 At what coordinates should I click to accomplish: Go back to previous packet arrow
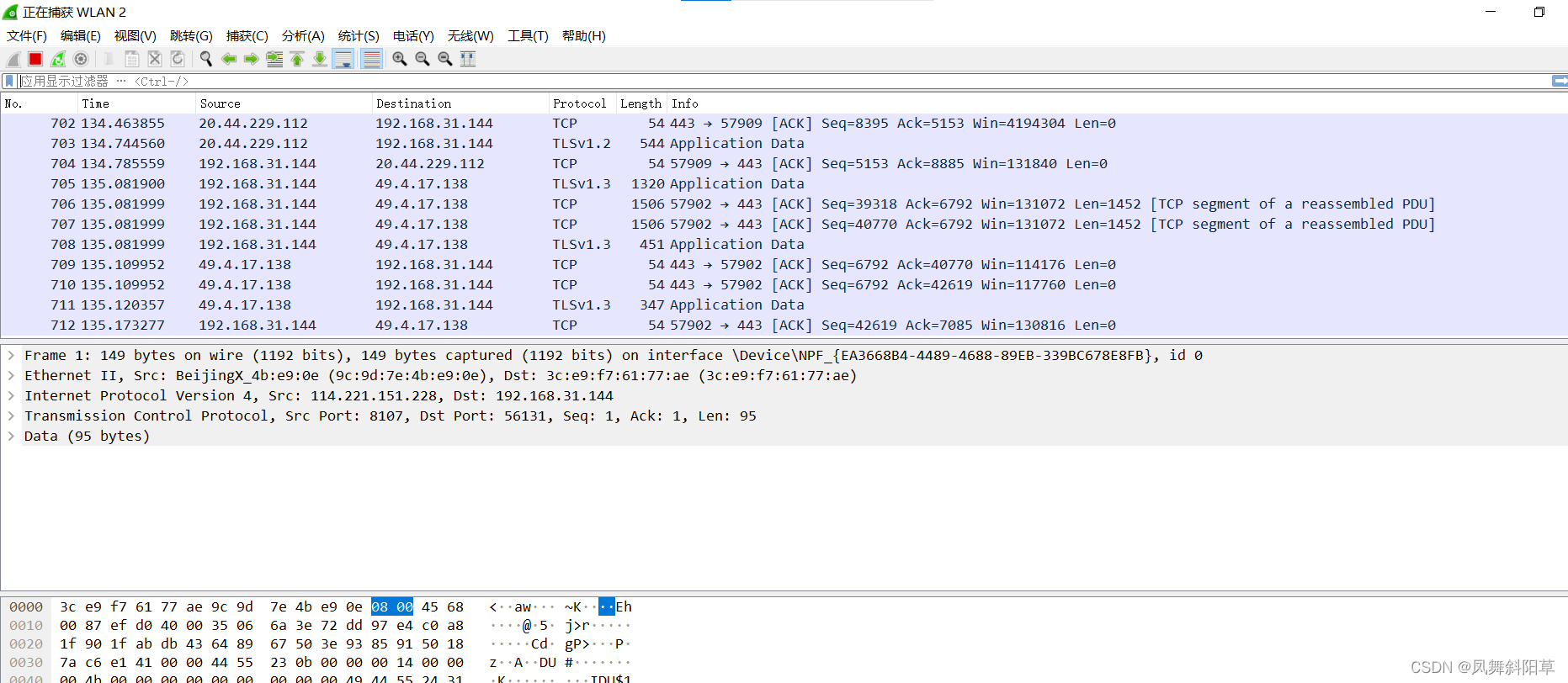[229, 59]
